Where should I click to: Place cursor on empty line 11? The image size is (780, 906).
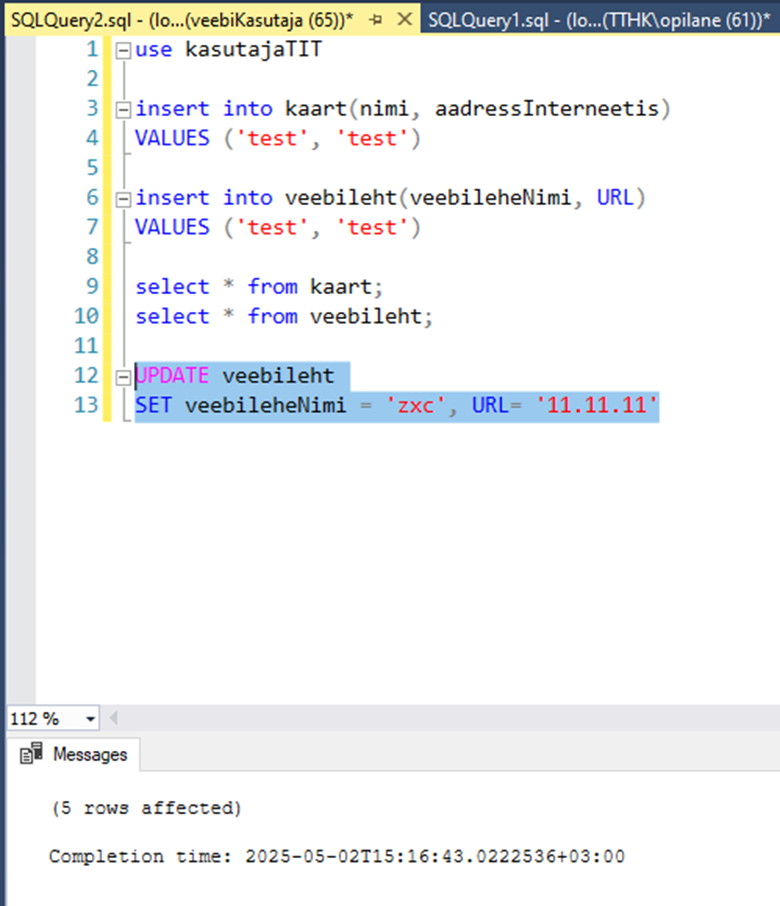(300, 346)
